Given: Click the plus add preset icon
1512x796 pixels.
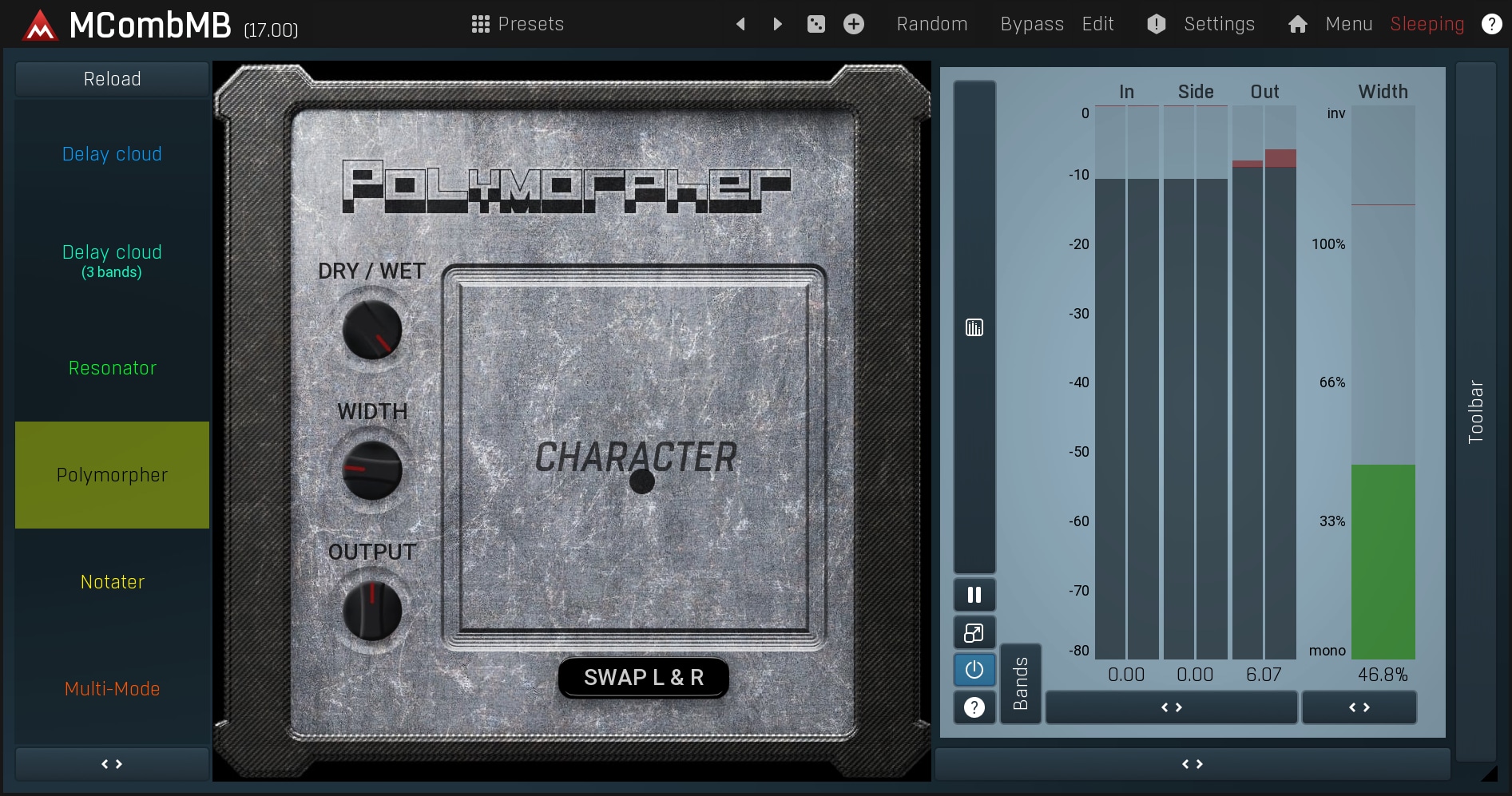Looking at the screenshot, I should (x=854, y=24).
